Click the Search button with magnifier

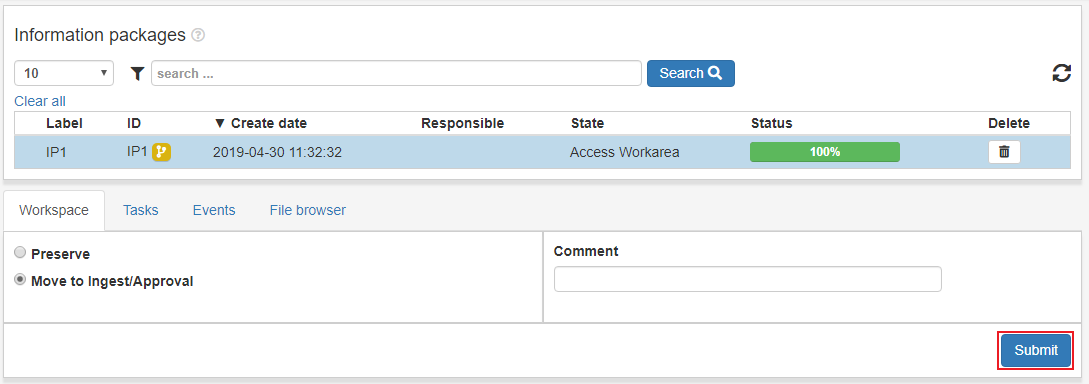click(691, 73)
